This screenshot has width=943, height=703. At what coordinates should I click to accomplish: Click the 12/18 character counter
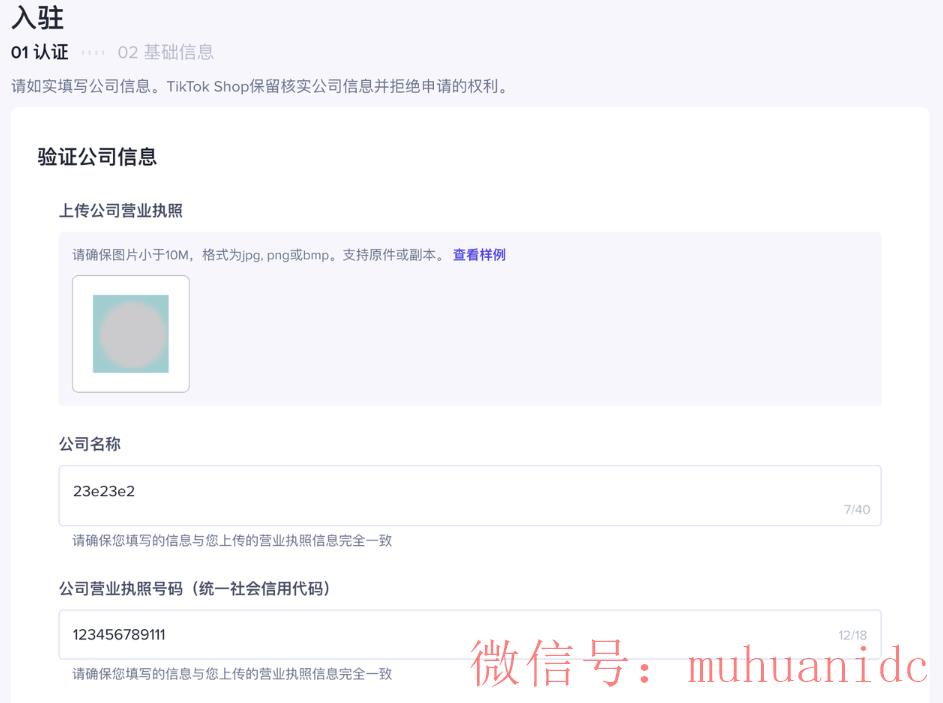point(853,635)
